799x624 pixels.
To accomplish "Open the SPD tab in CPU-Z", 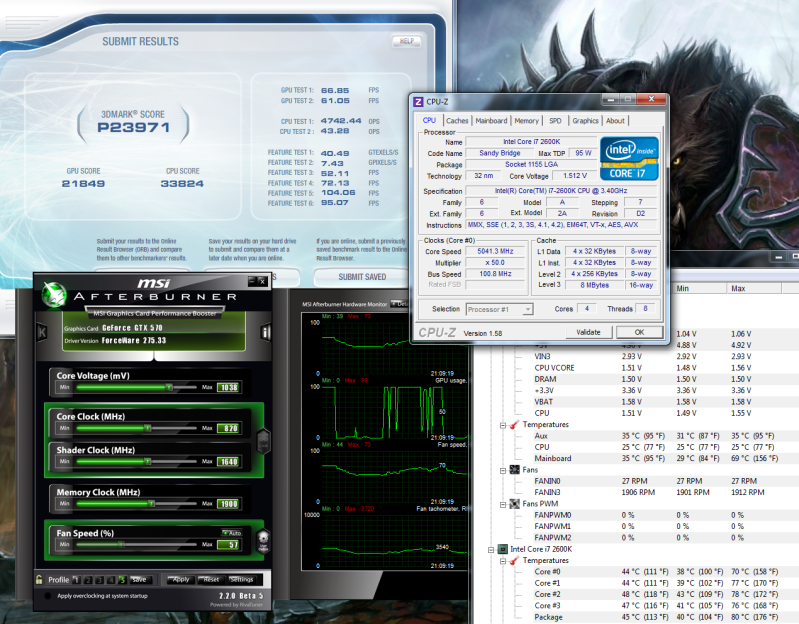I will point(555,121).
